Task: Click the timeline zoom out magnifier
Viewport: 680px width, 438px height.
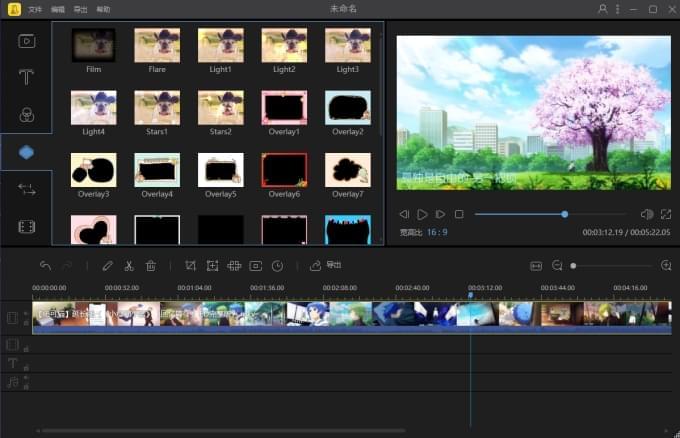Action: click(x=557, y=265)
